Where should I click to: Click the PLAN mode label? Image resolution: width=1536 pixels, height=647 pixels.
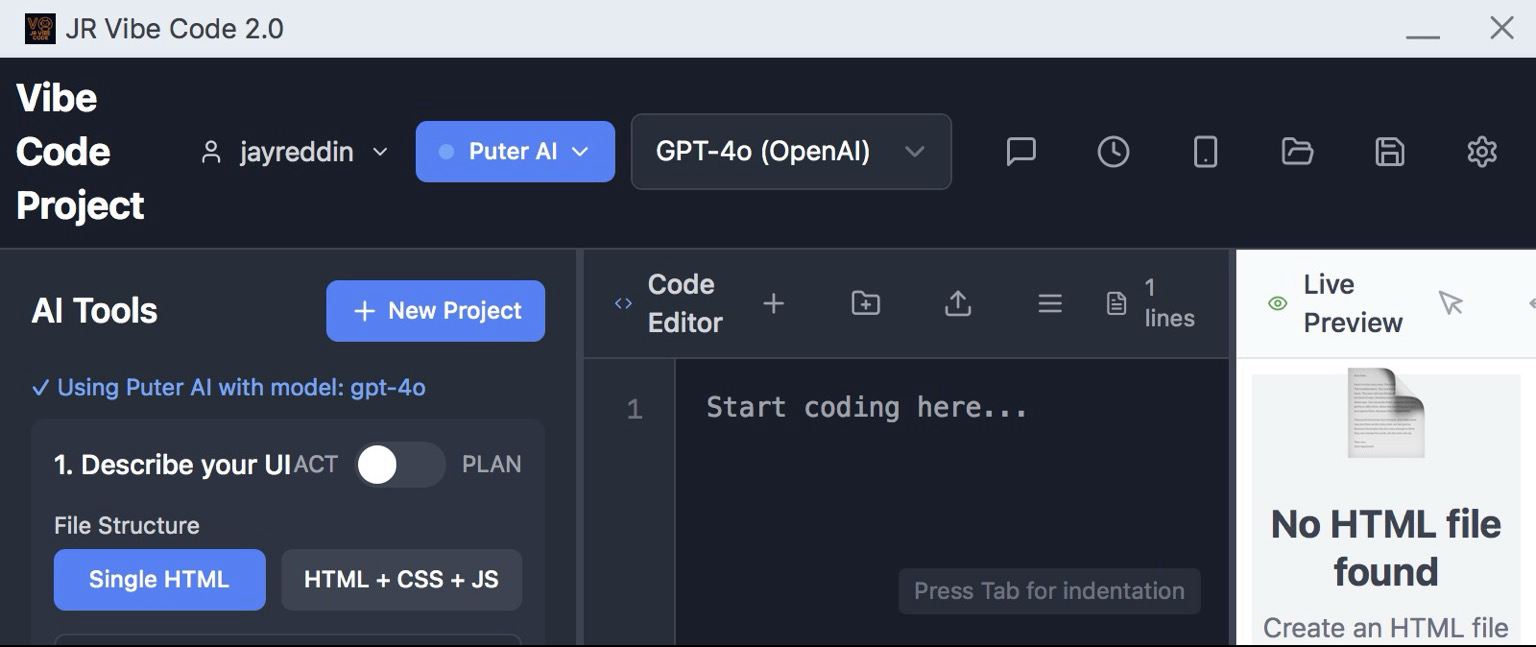pos(491,465)
